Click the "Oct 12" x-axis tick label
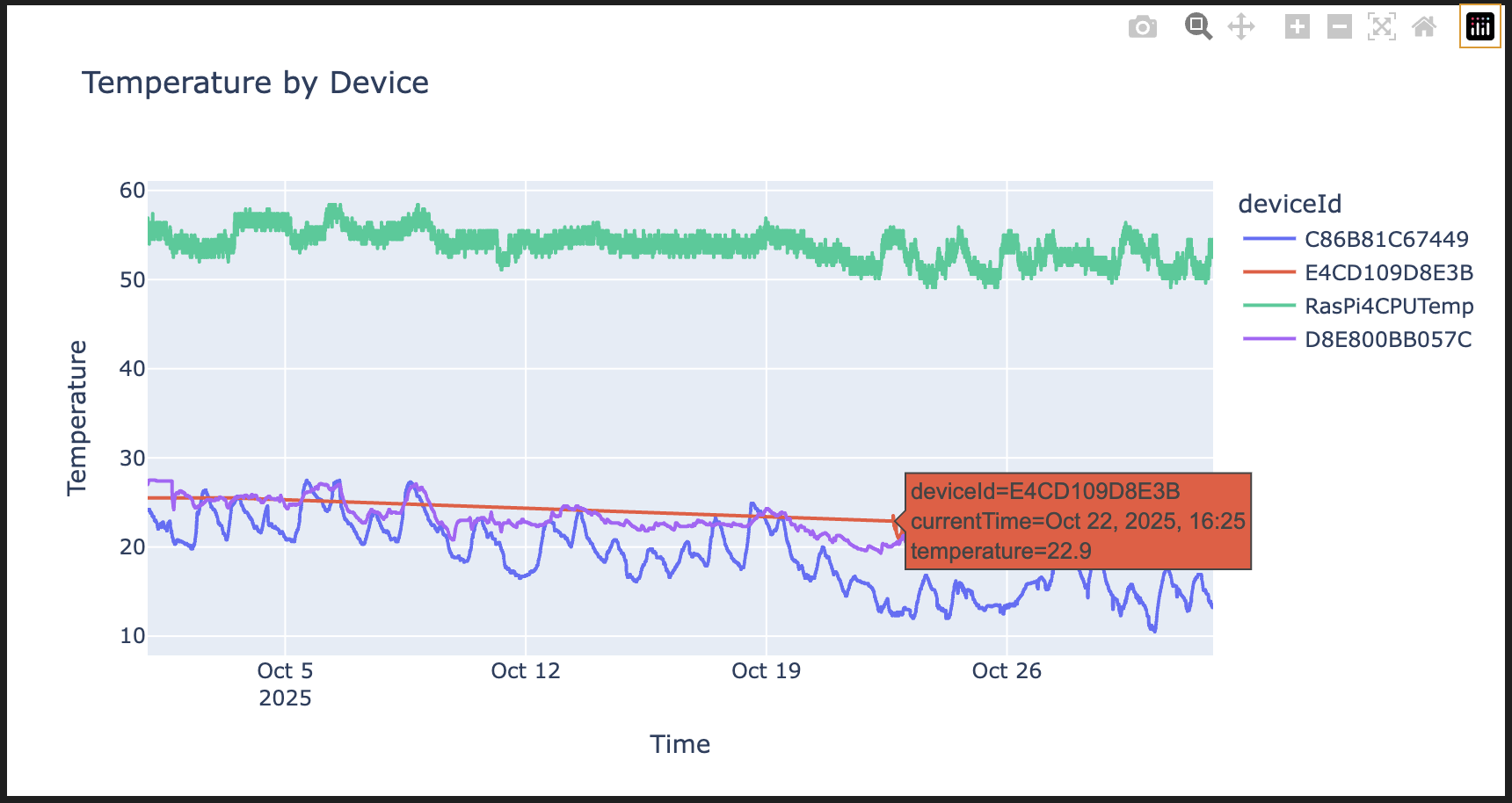 [x=525, y=671]
